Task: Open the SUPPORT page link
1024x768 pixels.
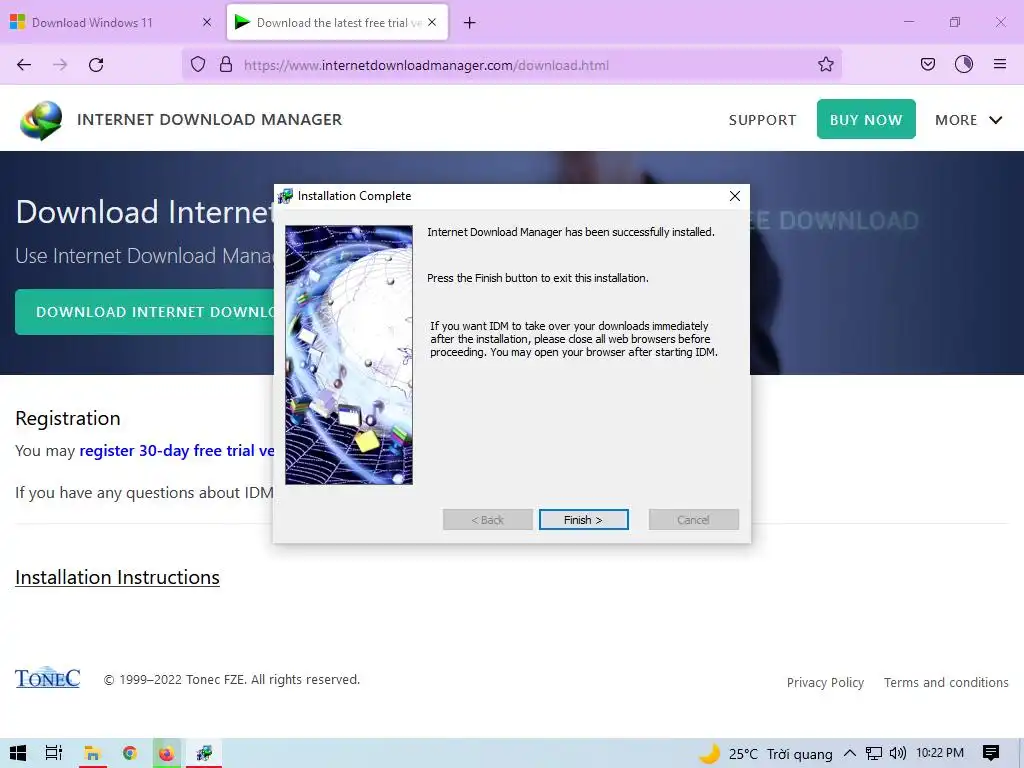Action: 762,120
